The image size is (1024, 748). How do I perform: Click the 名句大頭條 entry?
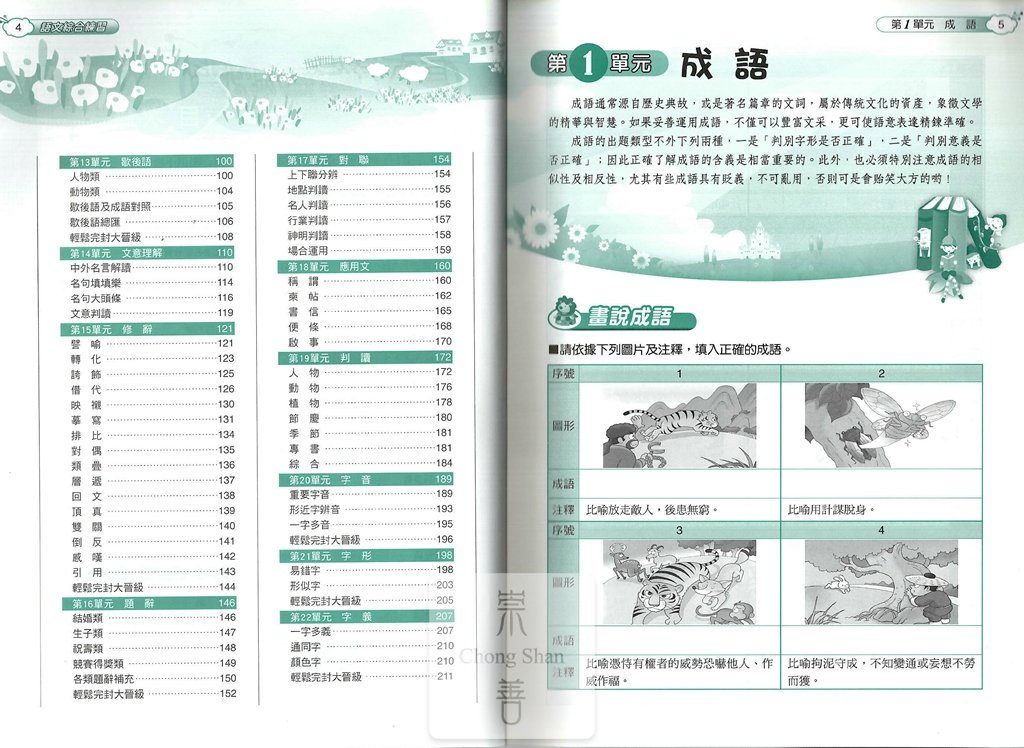[151, 298]
